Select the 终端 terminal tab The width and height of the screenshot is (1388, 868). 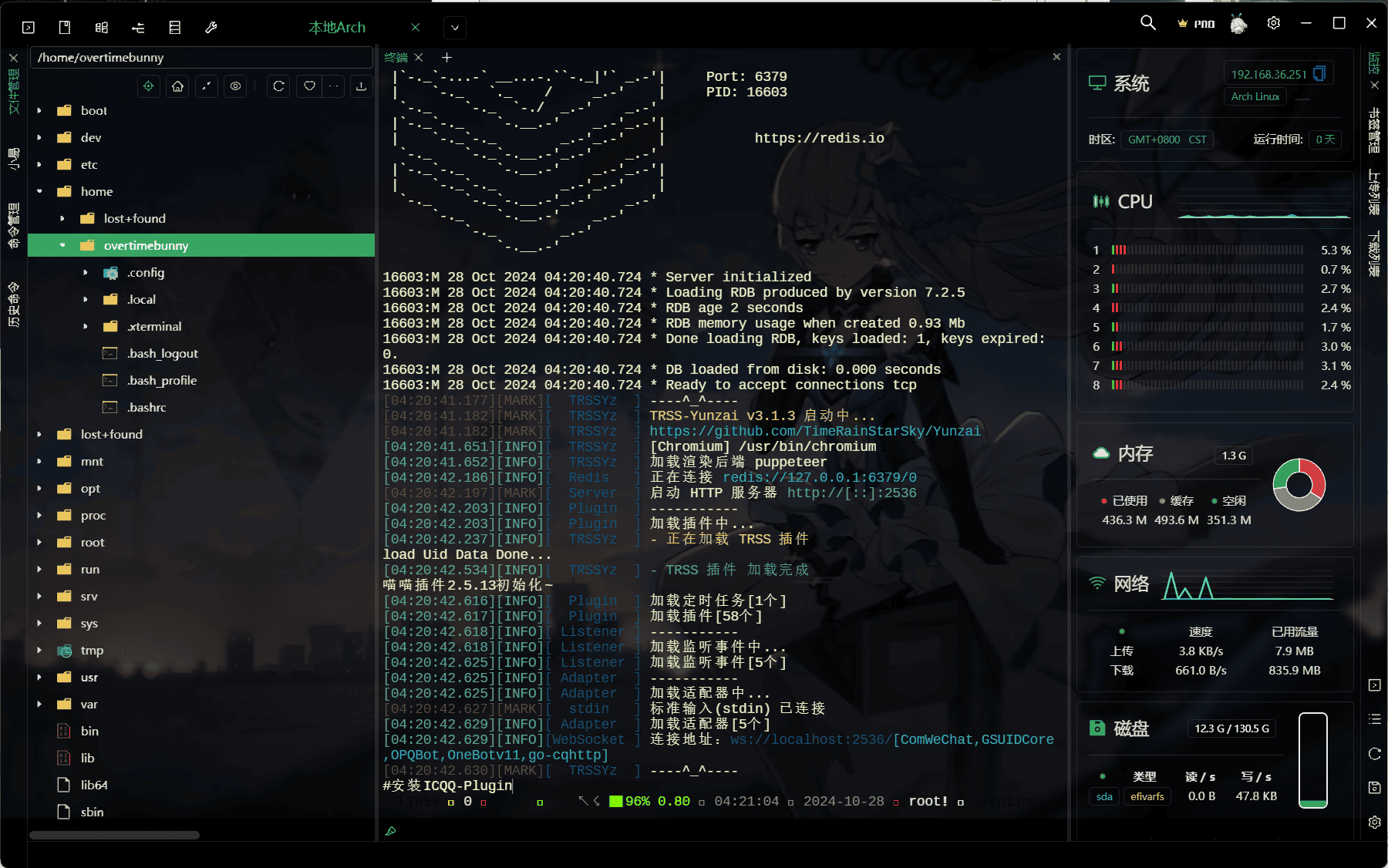(x=396, y=58)
